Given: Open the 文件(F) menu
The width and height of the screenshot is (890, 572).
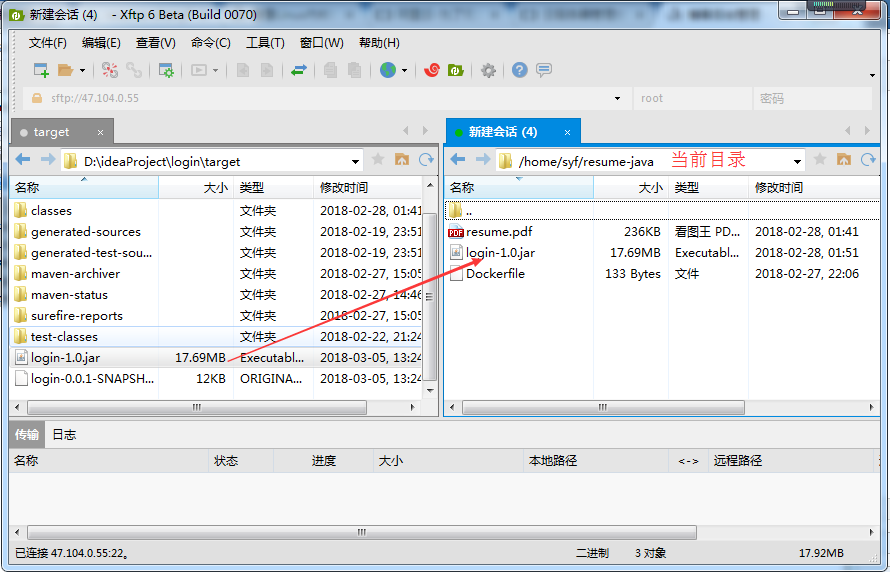Looking at the screenshot, I should (x=48, y=43).
